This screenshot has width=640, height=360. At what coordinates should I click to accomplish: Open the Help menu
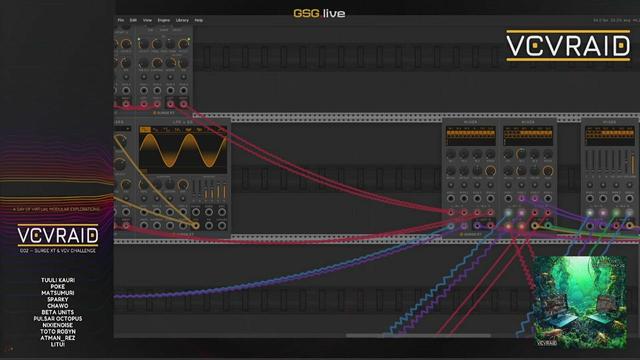[x=198, y=20]
